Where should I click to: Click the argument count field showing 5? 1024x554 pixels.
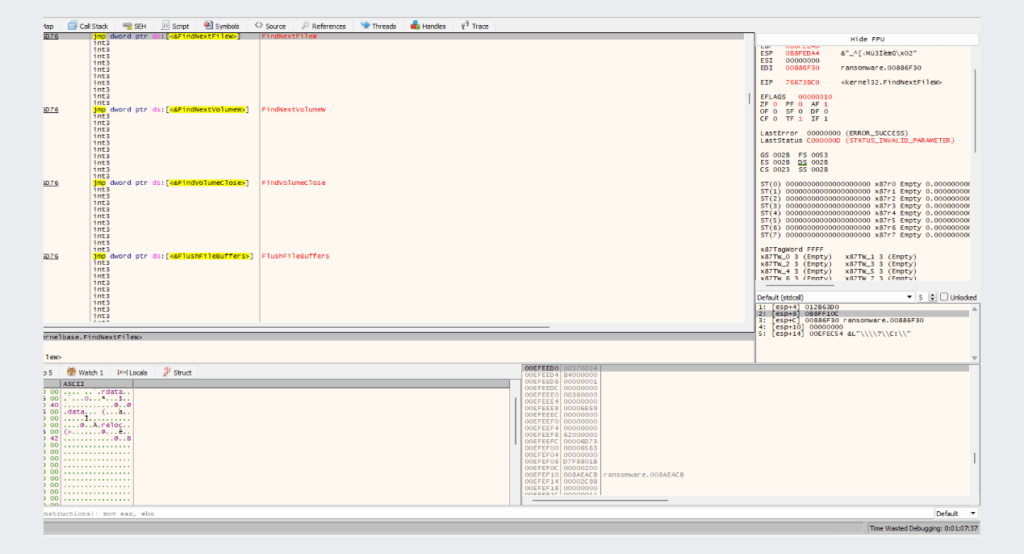click(922, 297)
